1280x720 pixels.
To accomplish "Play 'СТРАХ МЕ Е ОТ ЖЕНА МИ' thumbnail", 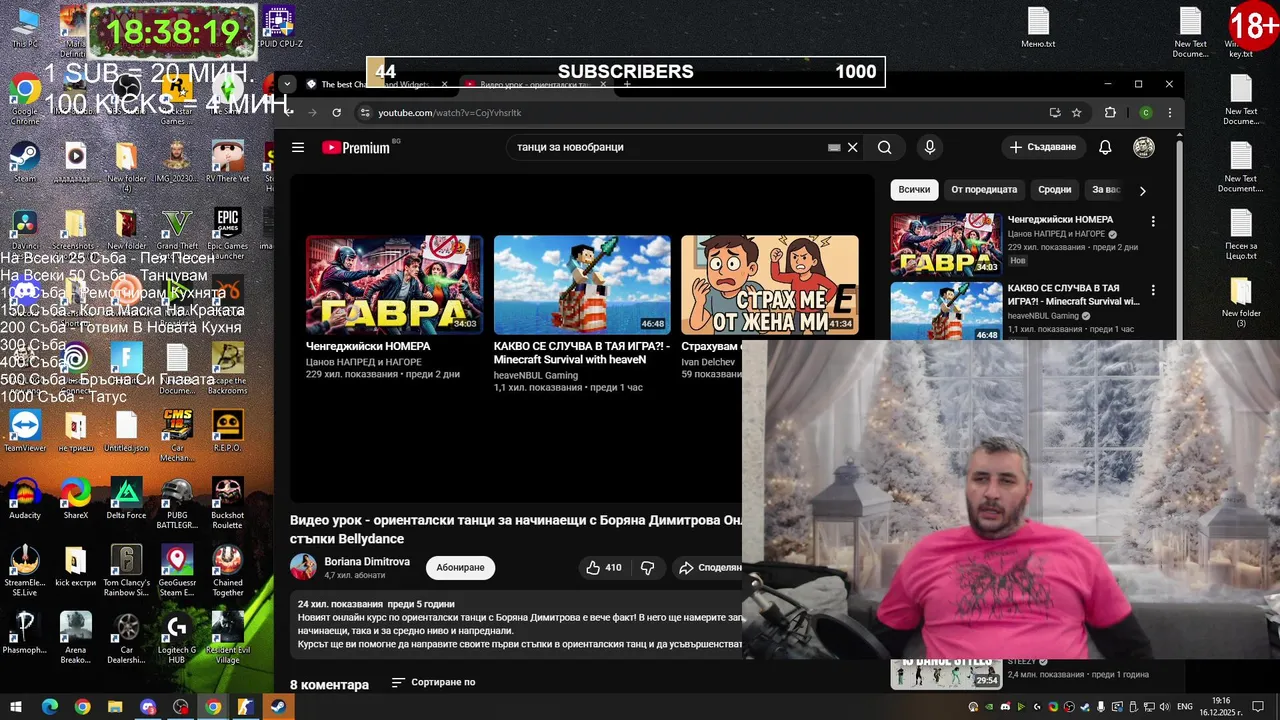I will tap(770, 284).
